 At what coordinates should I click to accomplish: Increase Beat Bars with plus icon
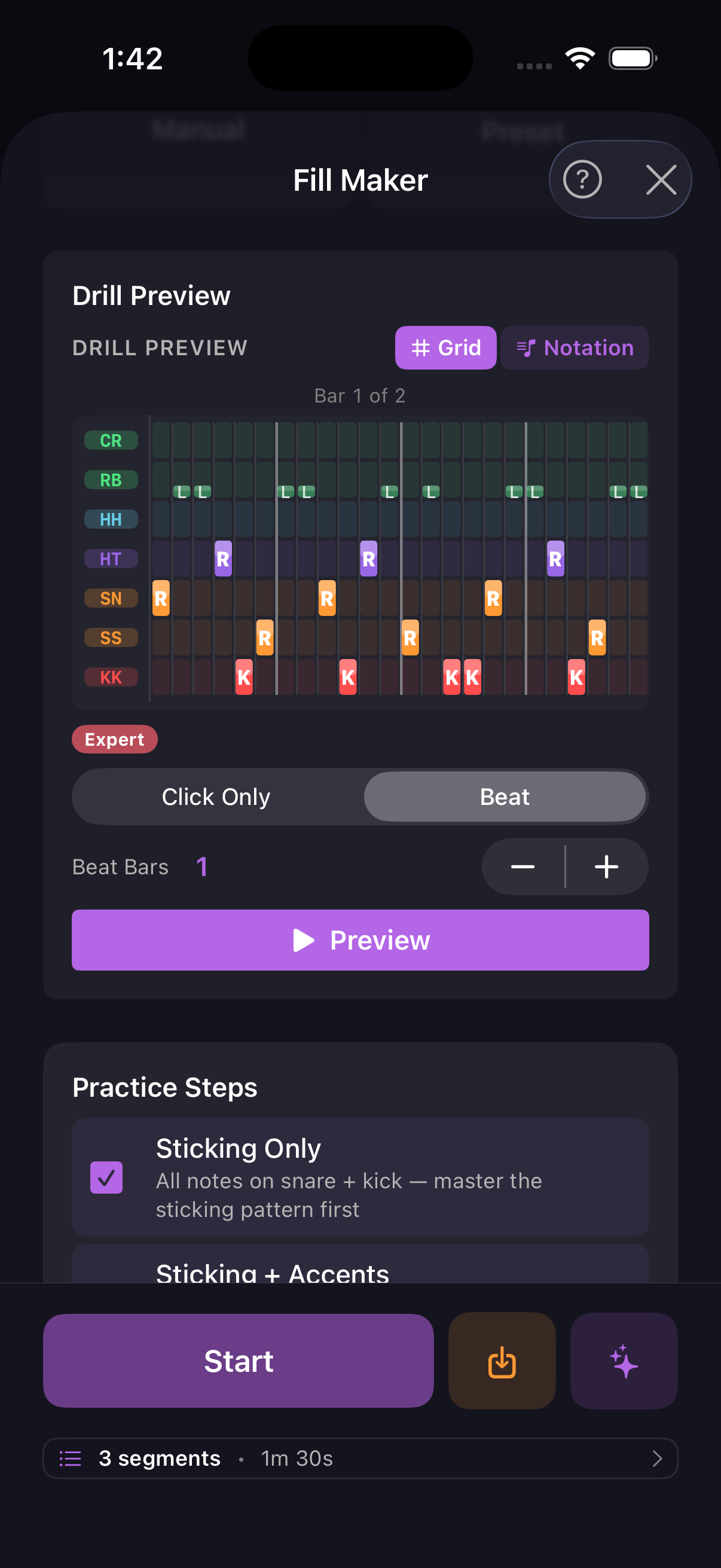point(607,866)
